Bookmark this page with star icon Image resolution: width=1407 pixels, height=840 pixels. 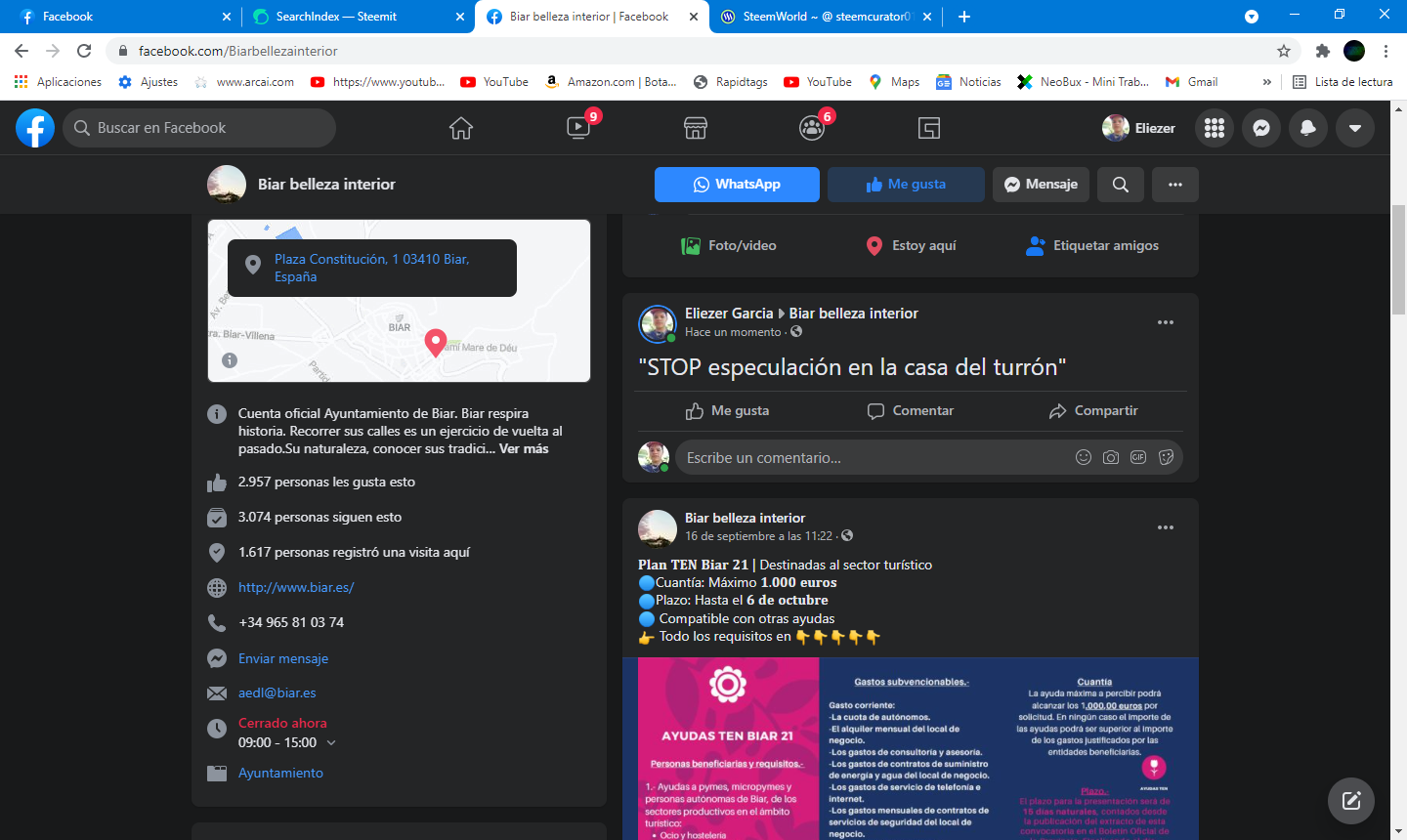1284,51
